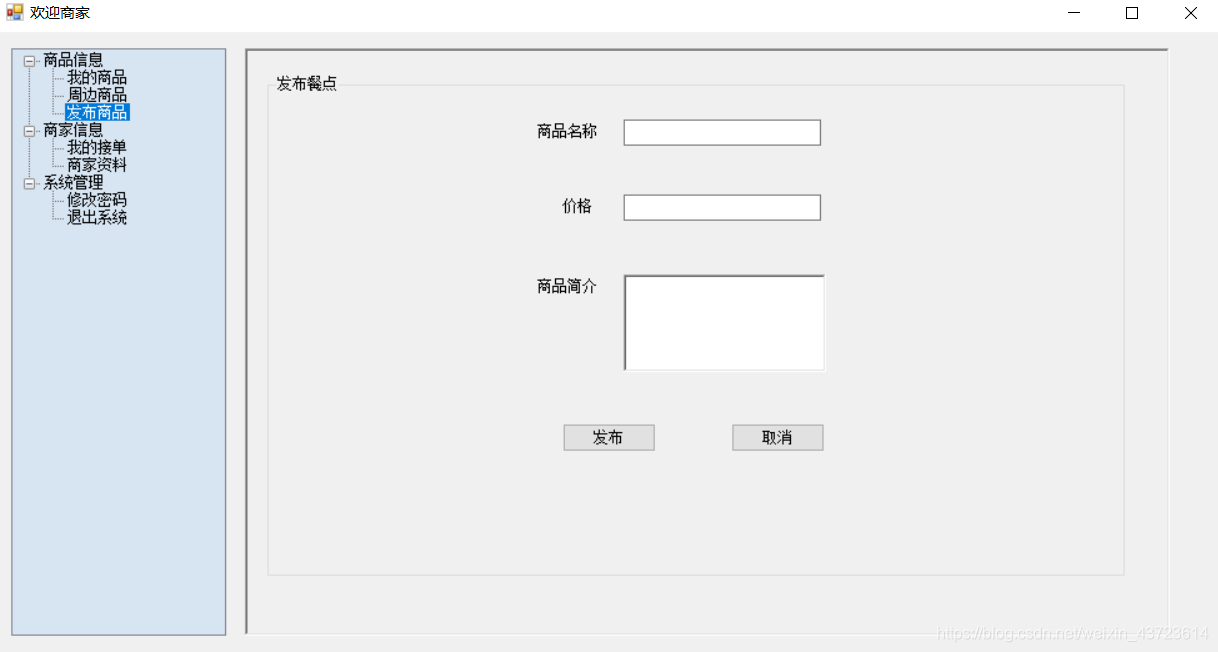The height and width of the screenshot is (652, 1218).
Task: Click inside the 商品简介 text area
Action: pos(723,320)
